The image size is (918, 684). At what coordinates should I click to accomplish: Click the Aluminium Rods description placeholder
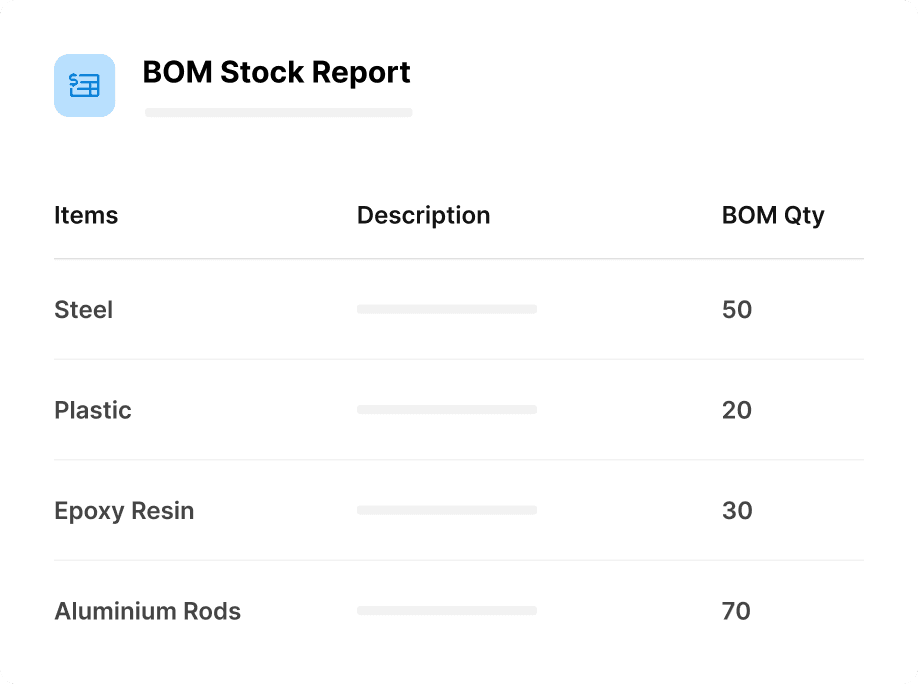446,610
